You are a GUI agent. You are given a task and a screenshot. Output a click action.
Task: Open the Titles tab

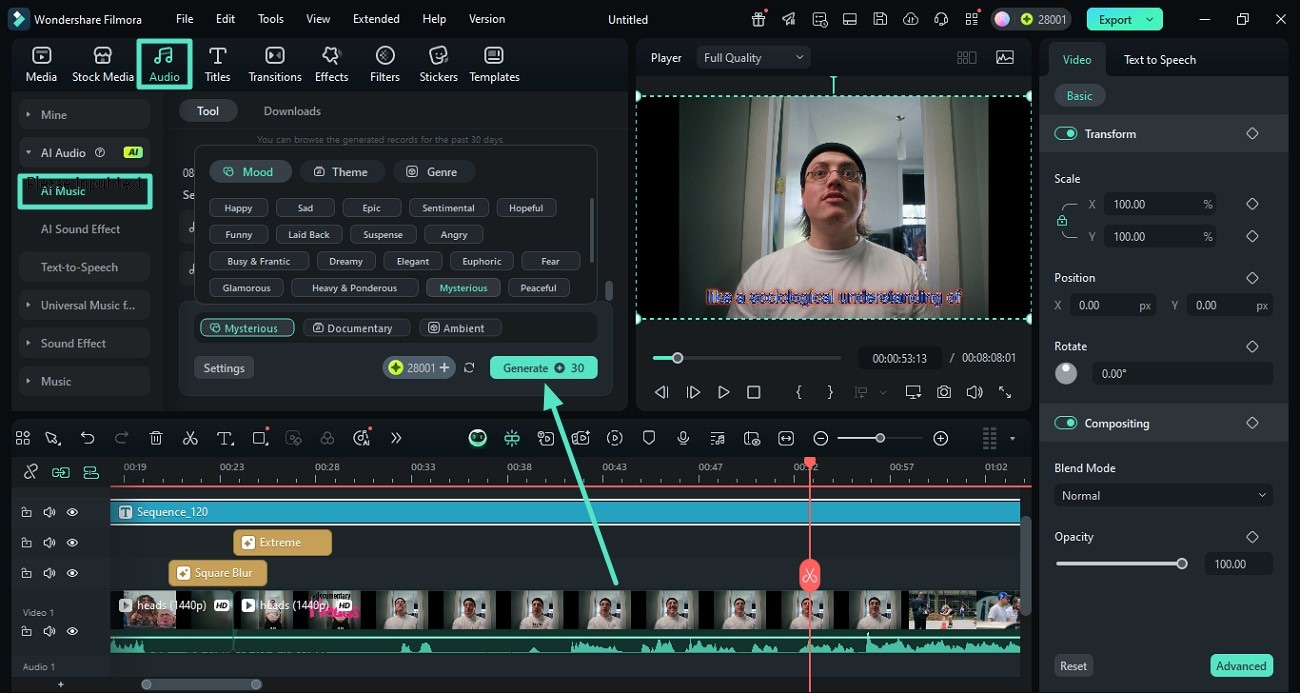[x=217, y=64]
